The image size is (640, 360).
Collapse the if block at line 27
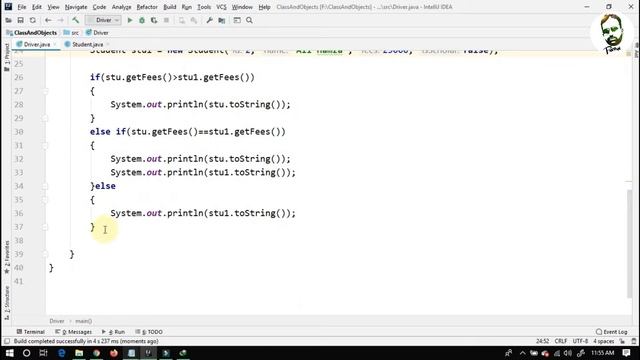tap(45, 91)
